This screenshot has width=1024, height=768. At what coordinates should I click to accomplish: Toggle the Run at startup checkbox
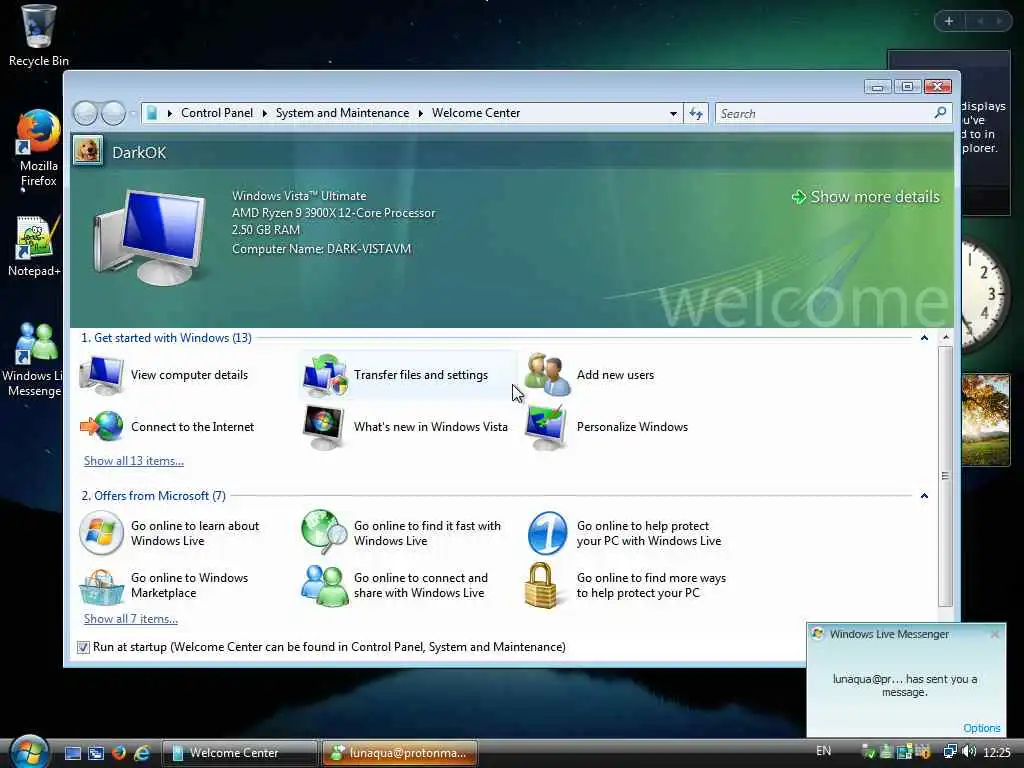83,647
